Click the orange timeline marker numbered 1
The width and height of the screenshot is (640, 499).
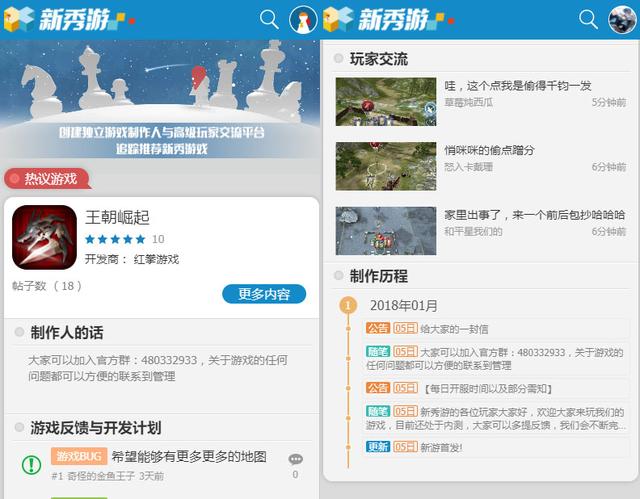[x=347, y=305]
